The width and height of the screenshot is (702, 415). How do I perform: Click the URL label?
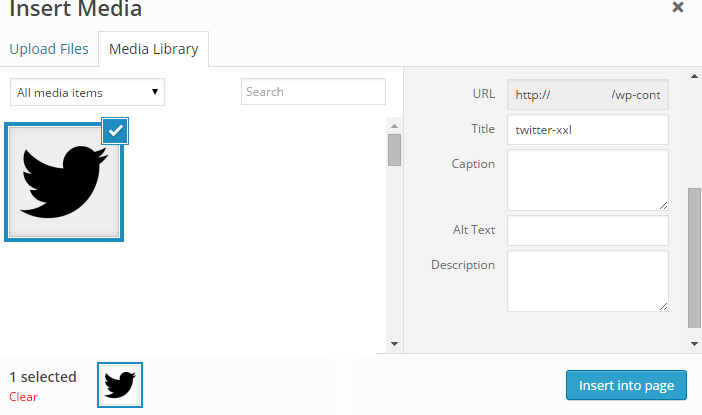484,94
